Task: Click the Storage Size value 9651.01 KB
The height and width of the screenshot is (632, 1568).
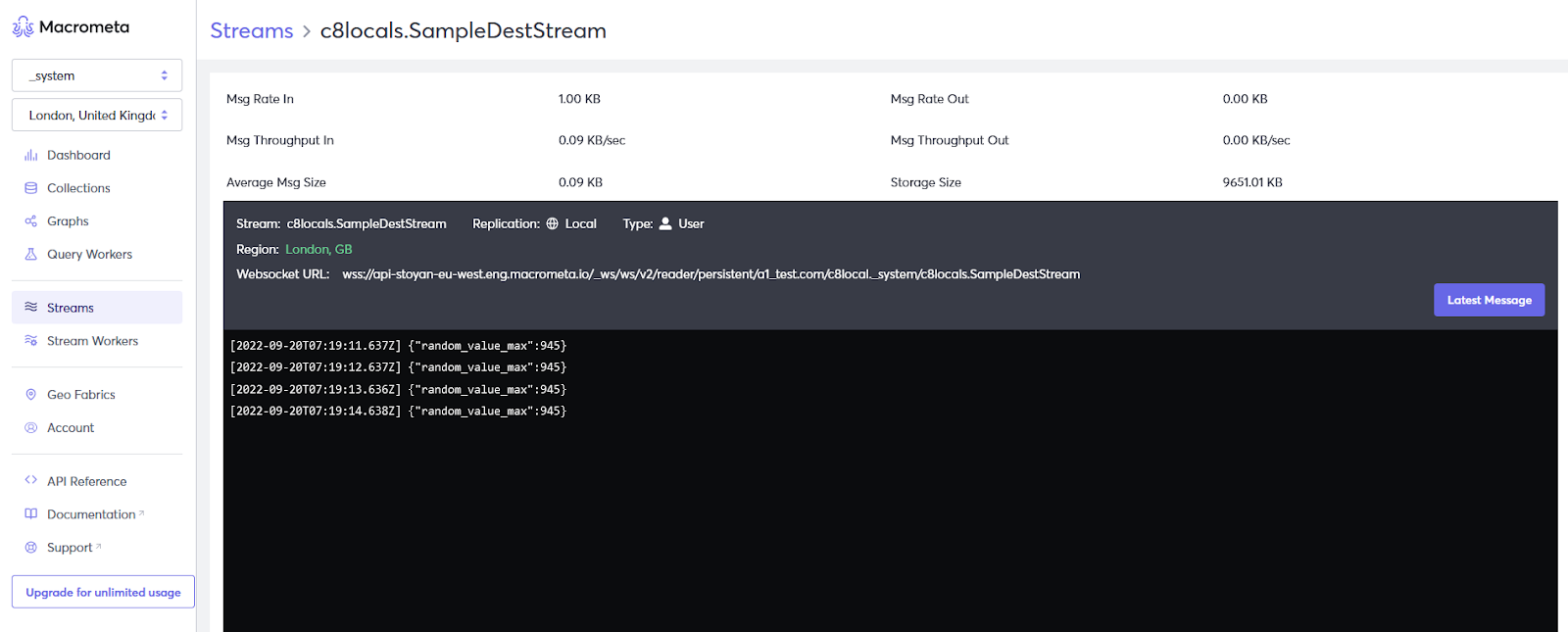Action: (1252, 182)
